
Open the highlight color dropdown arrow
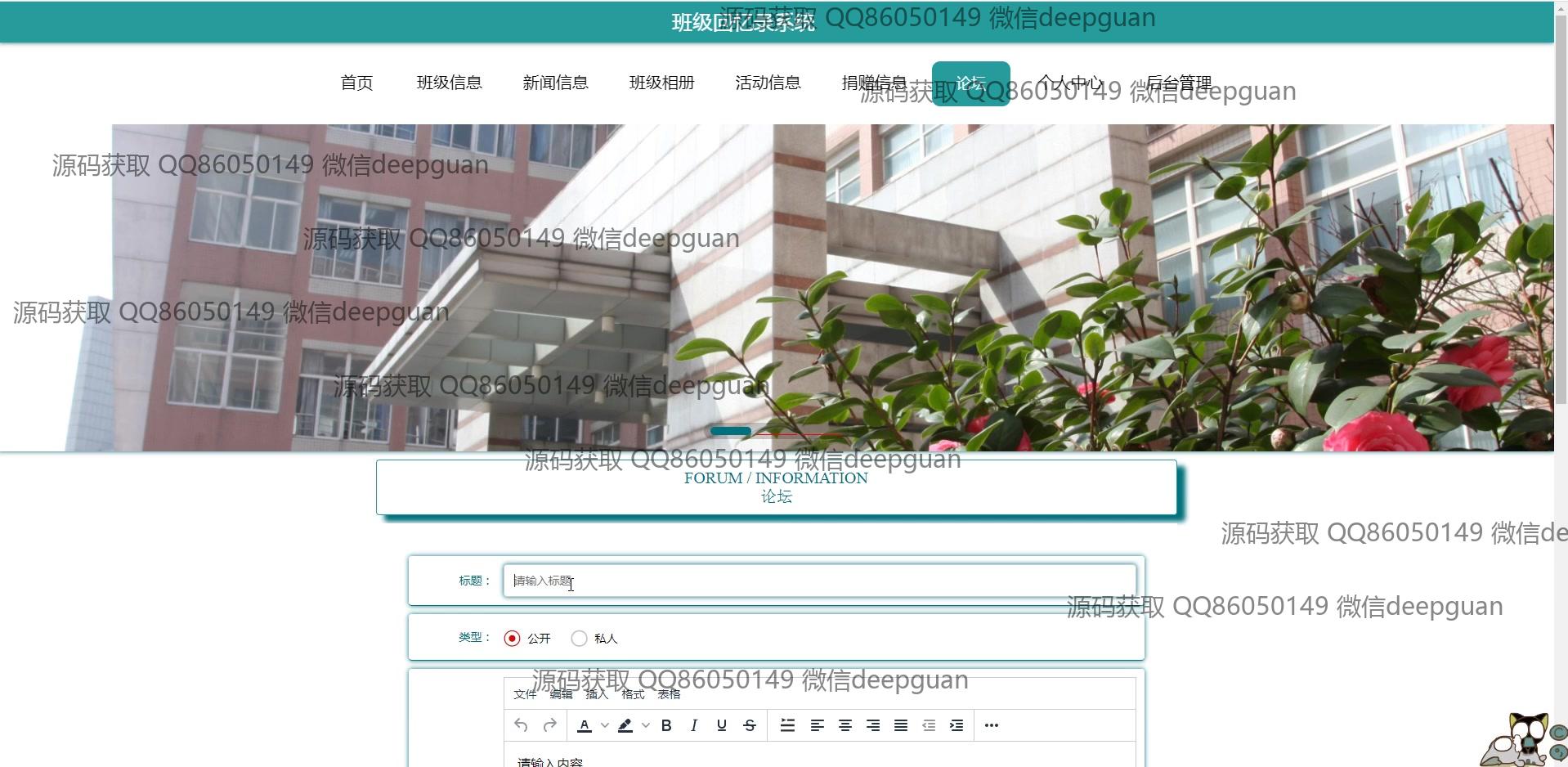(x=646, y=725)
